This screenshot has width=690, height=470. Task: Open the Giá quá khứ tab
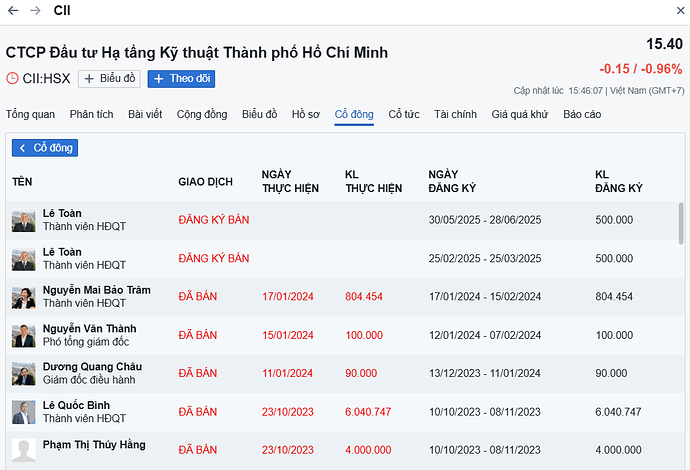pyautogui.click(x=520, y=114)
